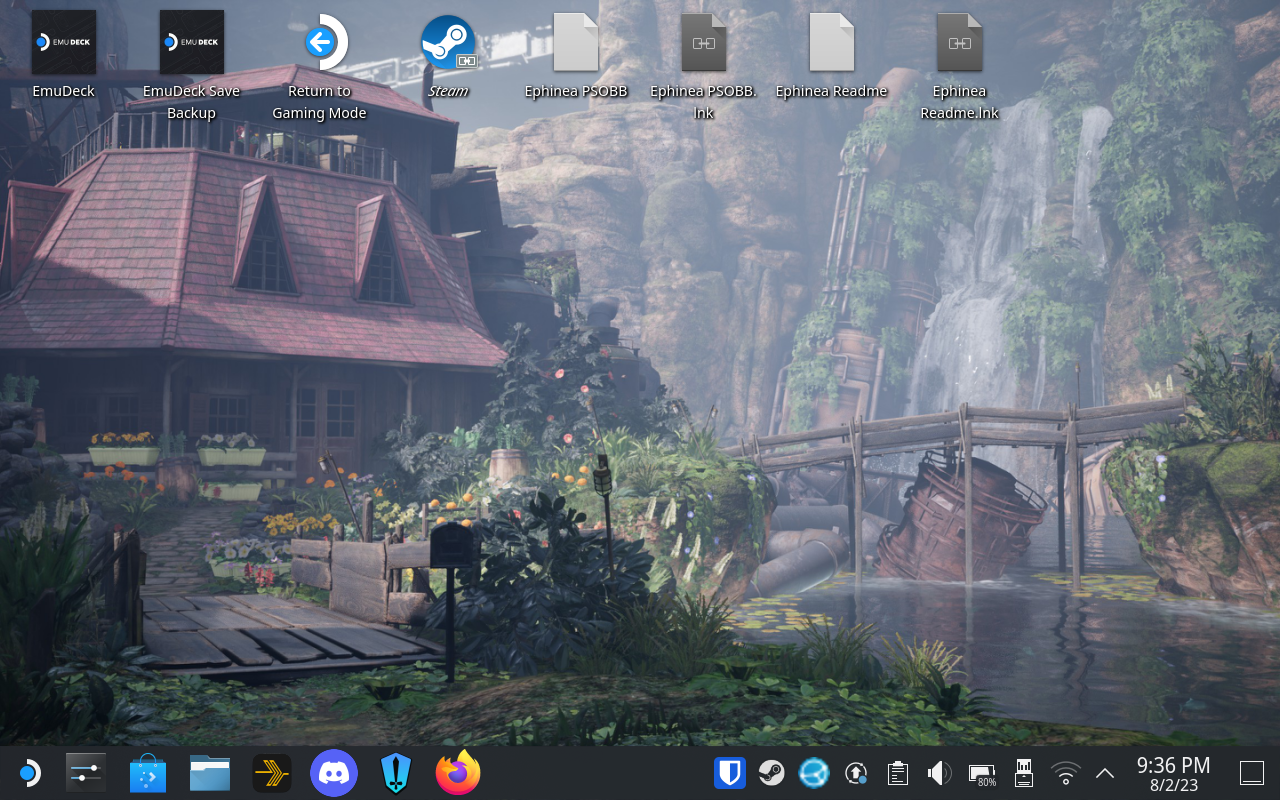Viewport: 1280px width, 800px height.
Task: Launch Return to Gaming Mode shortcut
Action: [320, 43]
